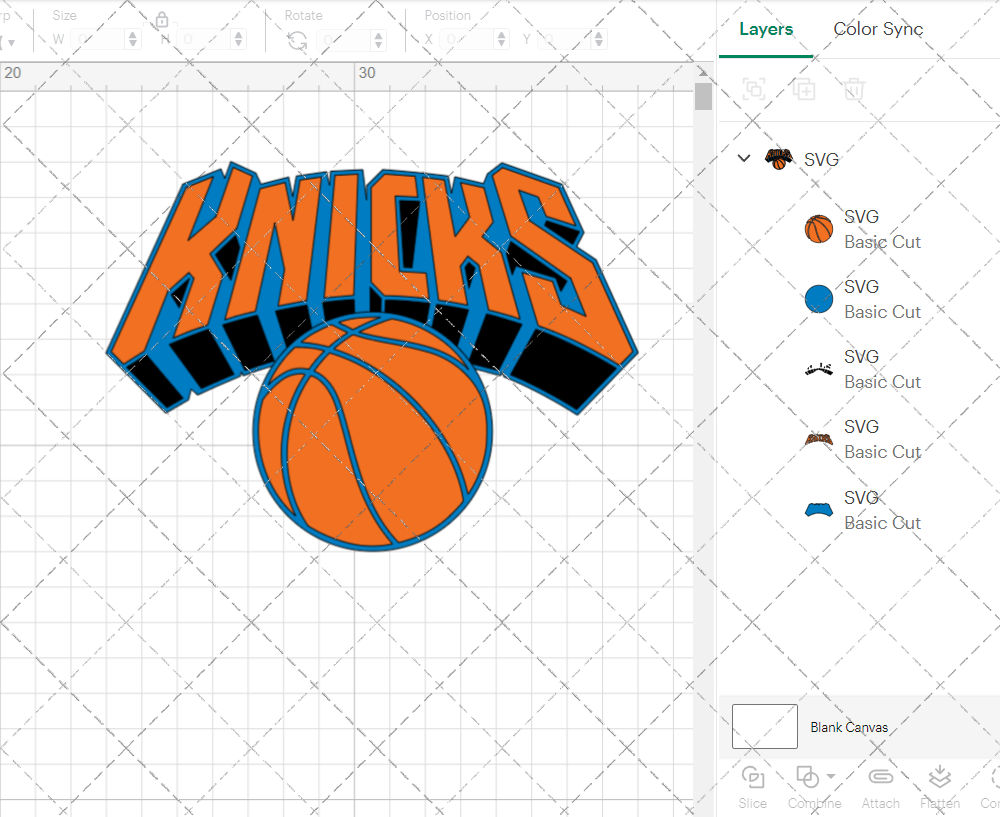Image resolution: width=1000 pixels, height=817 pixels.
Task: Click the canvas scroll up arrow
Action: click(703, 71)
